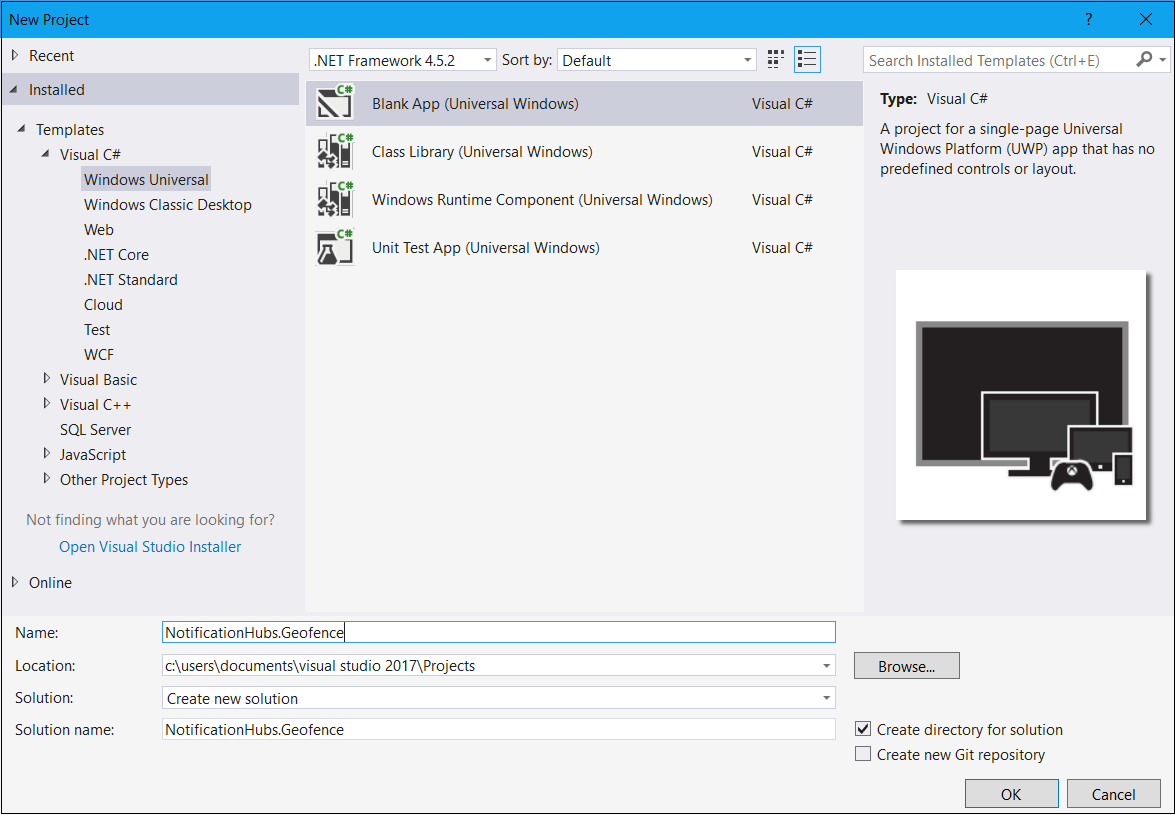Image resolution: width=1175 pixels, height=815 pixels.
Task: Select the Windows Runtime Component template icon
Action: click(334, 199)
